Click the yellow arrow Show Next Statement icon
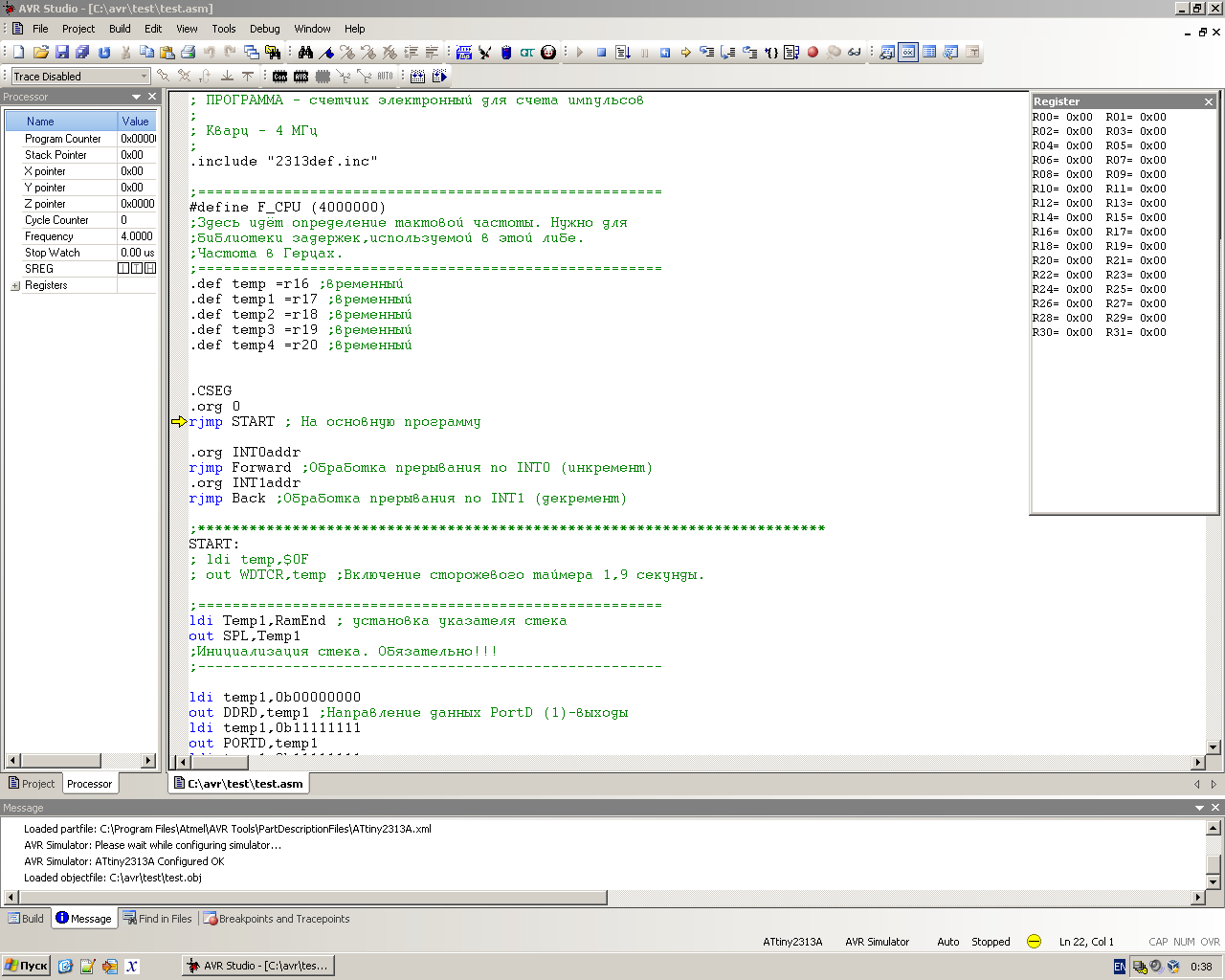The height and width of the screenshot is (980, 1225). pyautogui.click(x=685, y=53)
